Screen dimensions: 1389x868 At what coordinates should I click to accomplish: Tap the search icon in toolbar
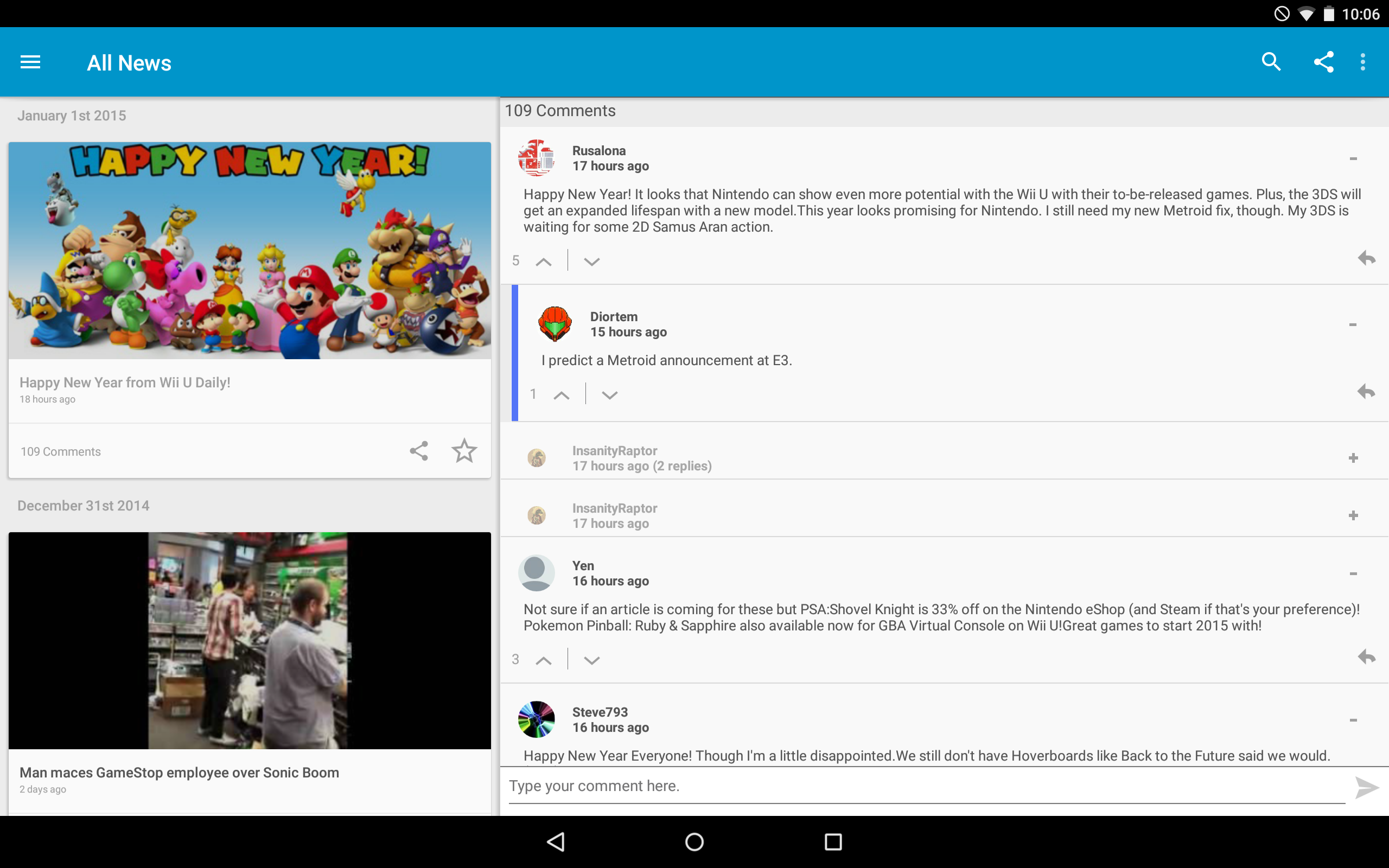[x=1271, y=62]
